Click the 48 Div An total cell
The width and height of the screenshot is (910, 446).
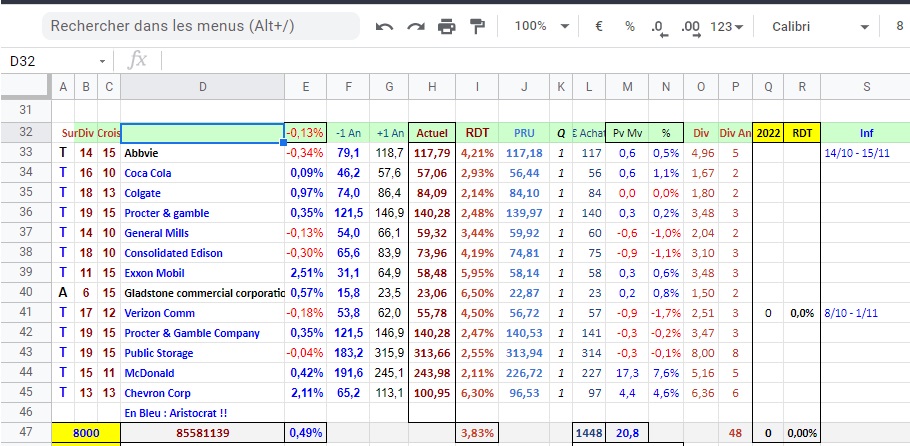735,433
